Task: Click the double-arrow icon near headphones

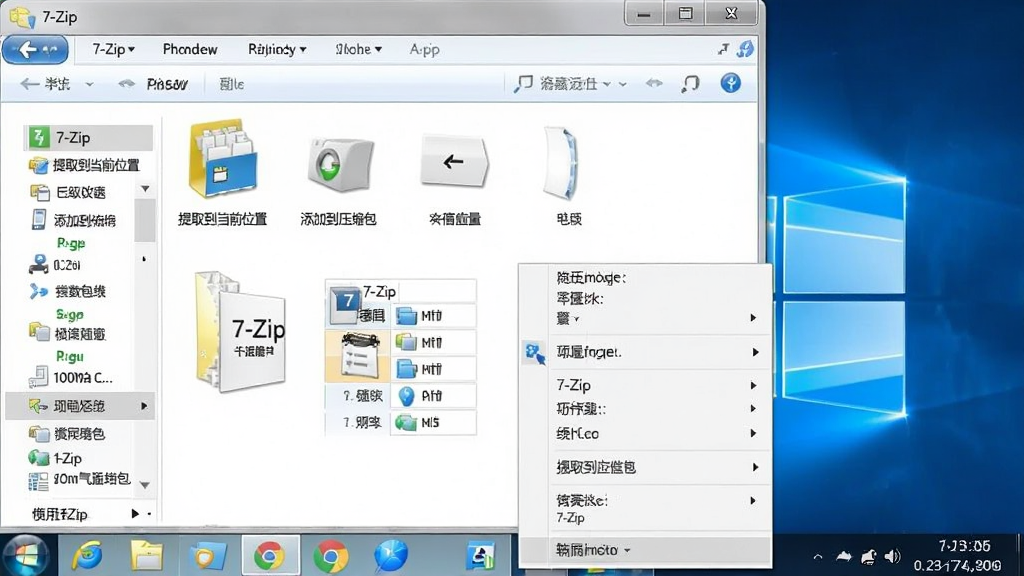Action: [654, 83]
